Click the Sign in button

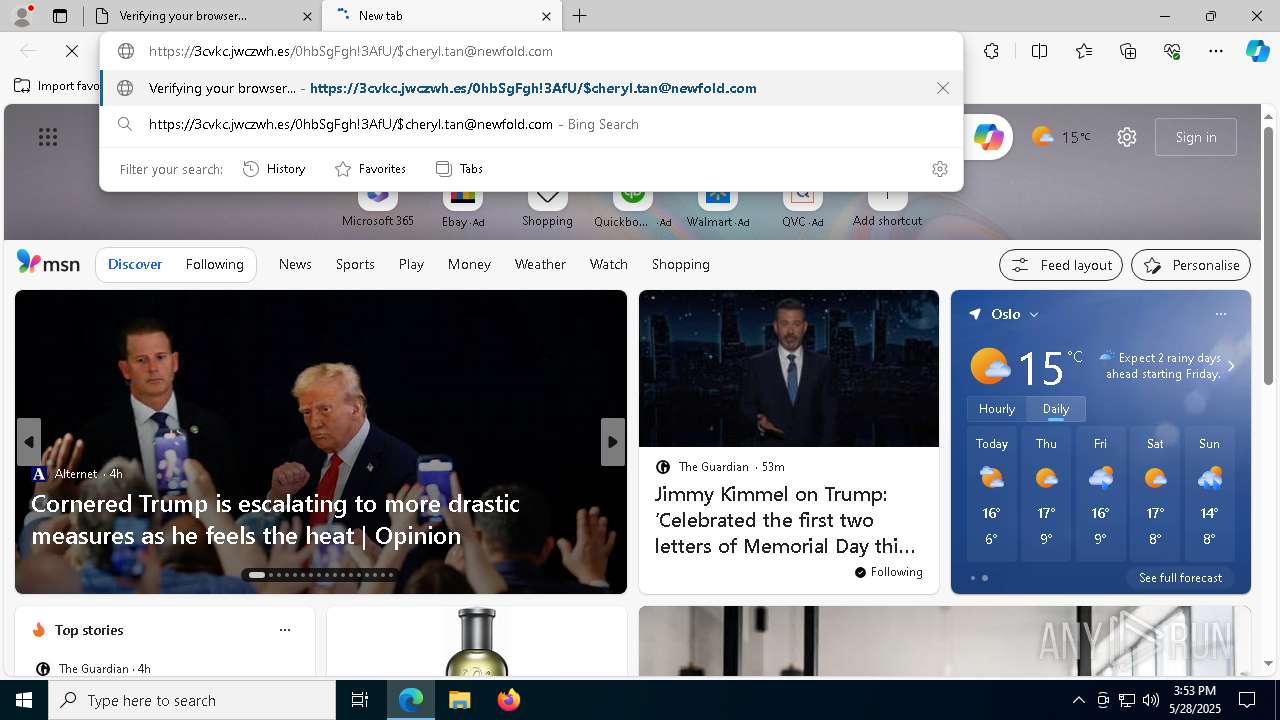click(x=1196, y=137)
